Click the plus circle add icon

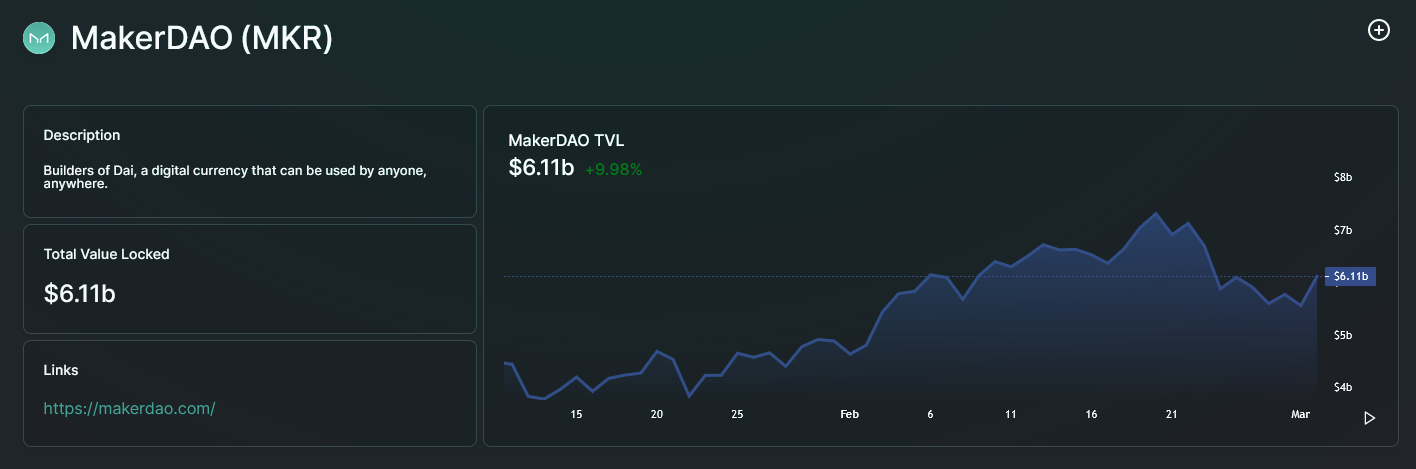[x=1379, y=30]
